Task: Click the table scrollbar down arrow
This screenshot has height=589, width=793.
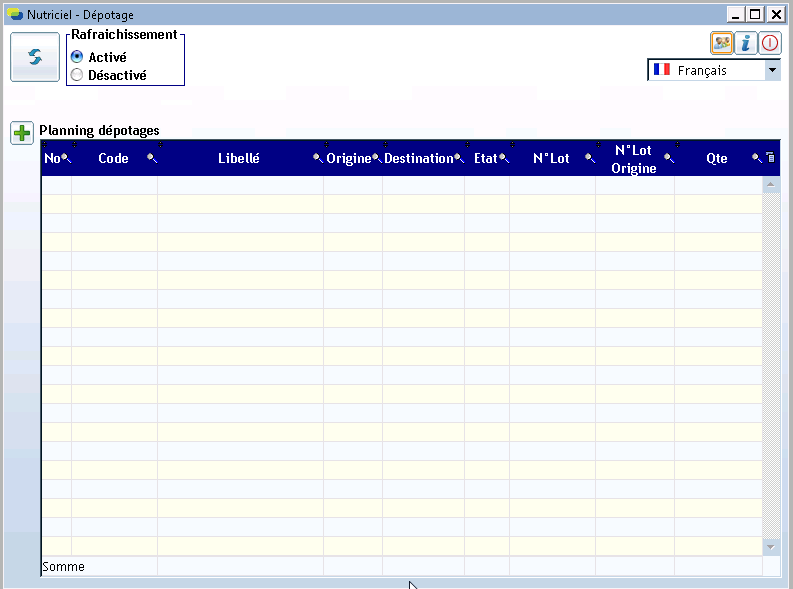Action: (771, 547)
